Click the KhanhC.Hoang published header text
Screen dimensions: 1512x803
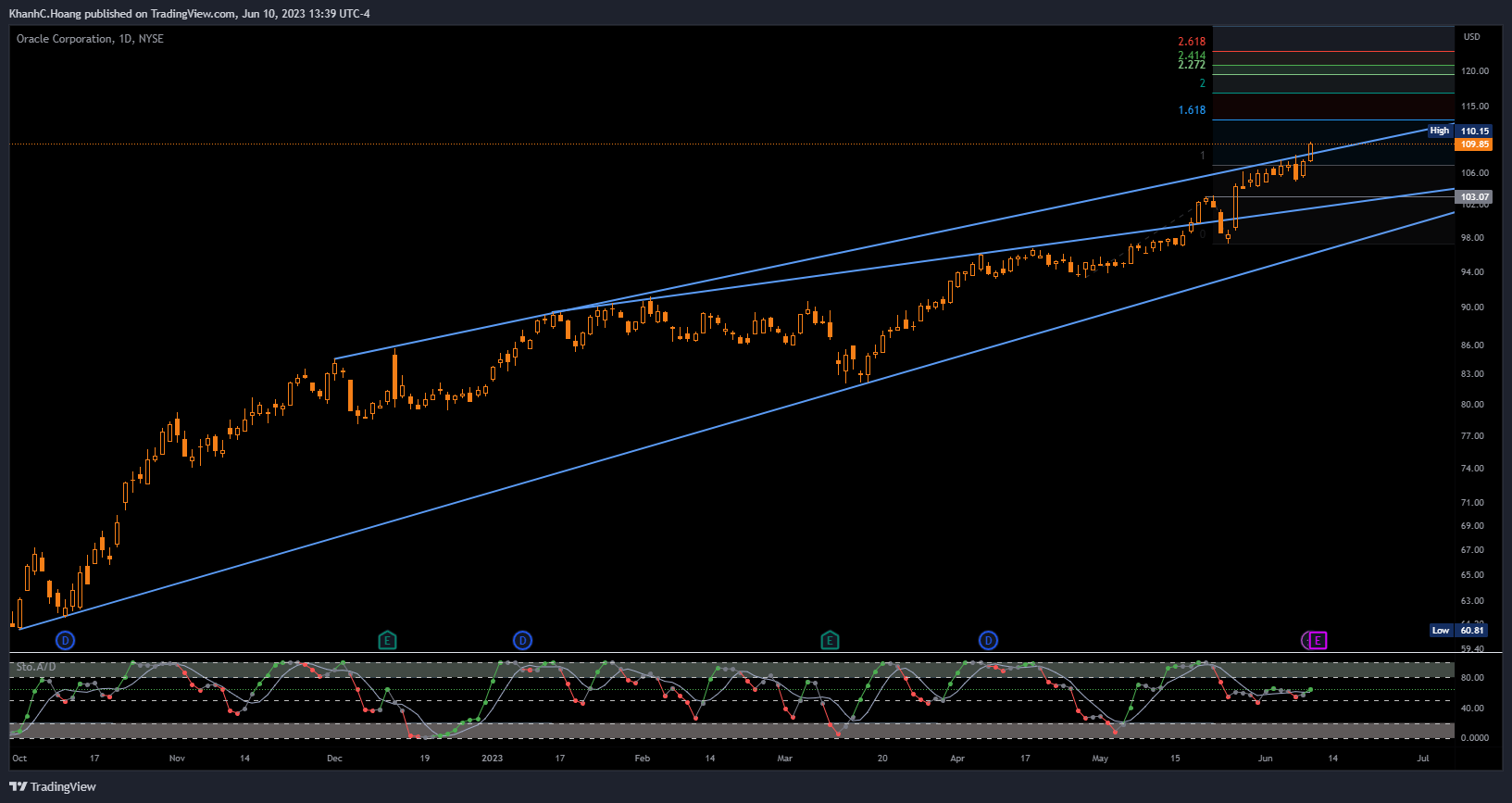coord(189,14)
